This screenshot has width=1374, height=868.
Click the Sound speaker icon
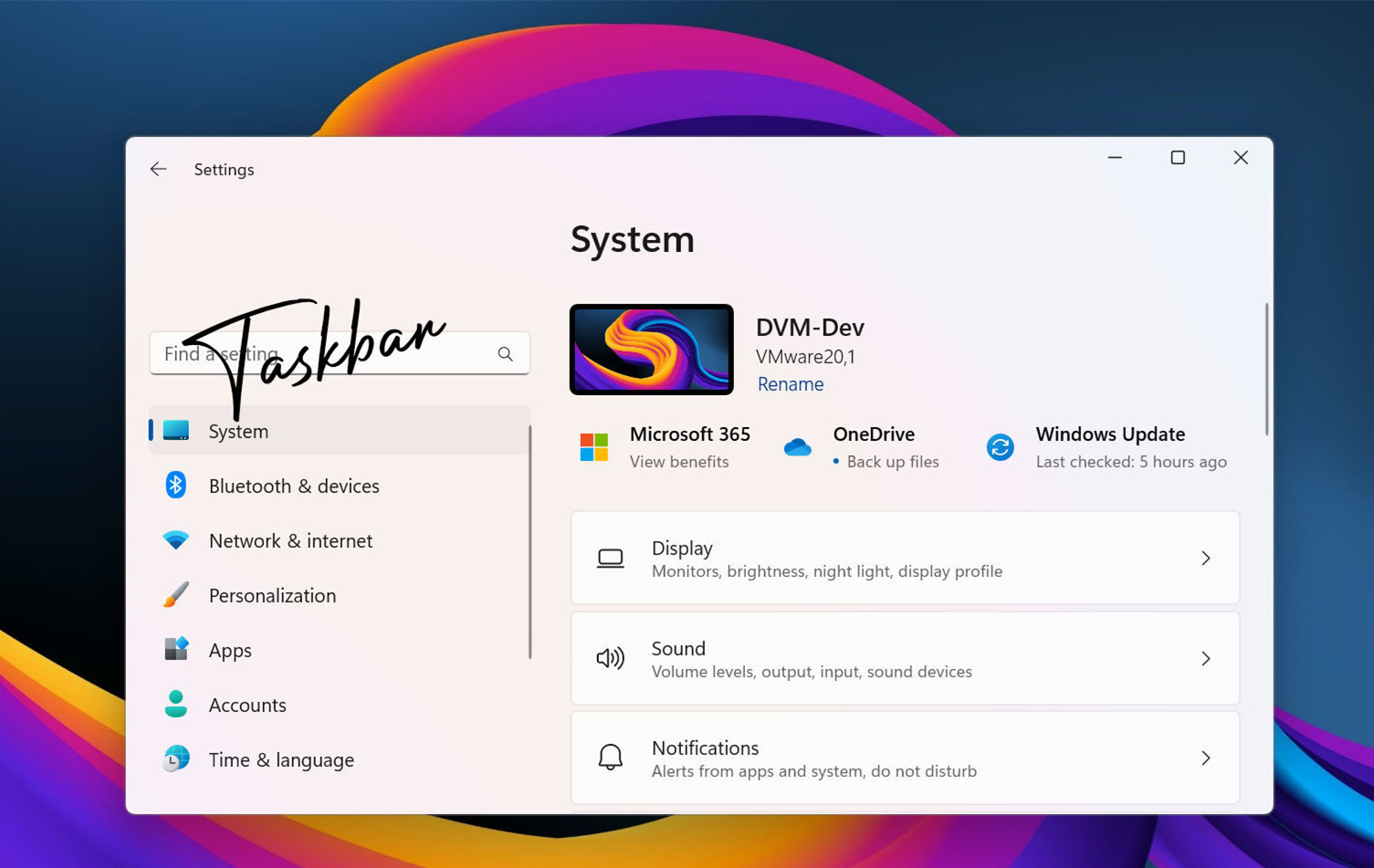click(611, 658)
